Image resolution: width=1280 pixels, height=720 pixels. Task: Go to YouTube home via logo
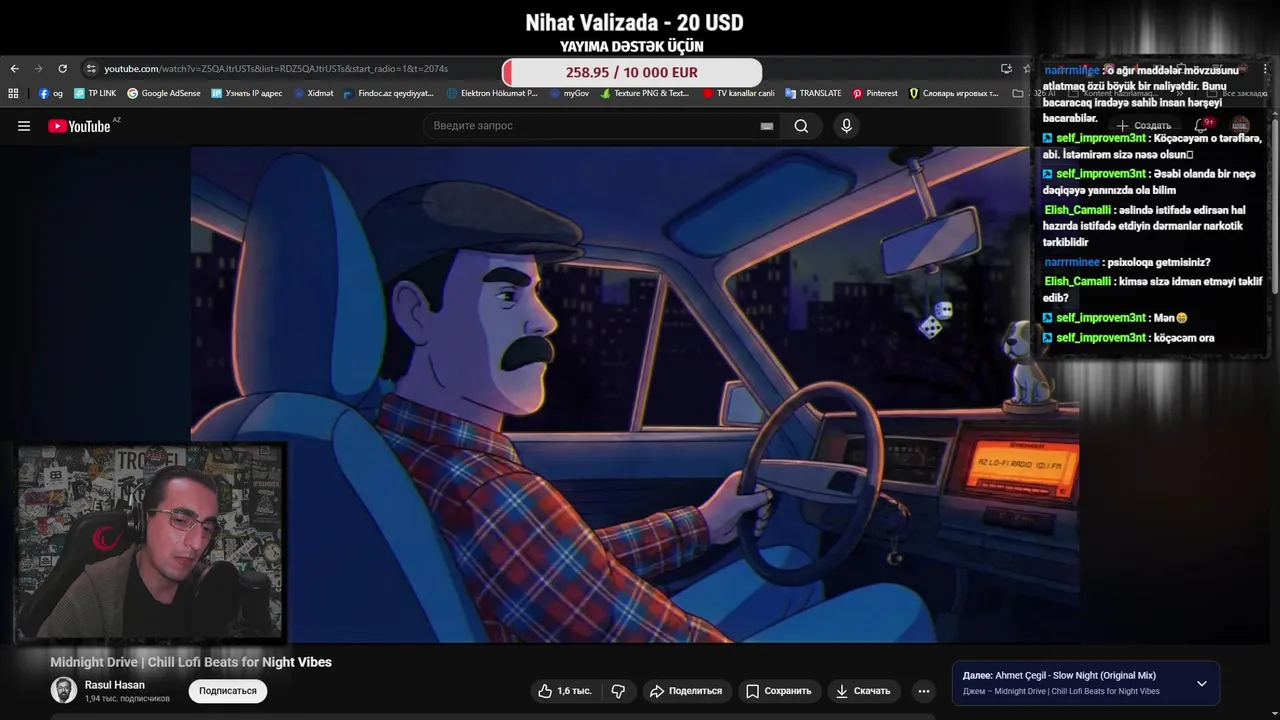pos(79,126)
